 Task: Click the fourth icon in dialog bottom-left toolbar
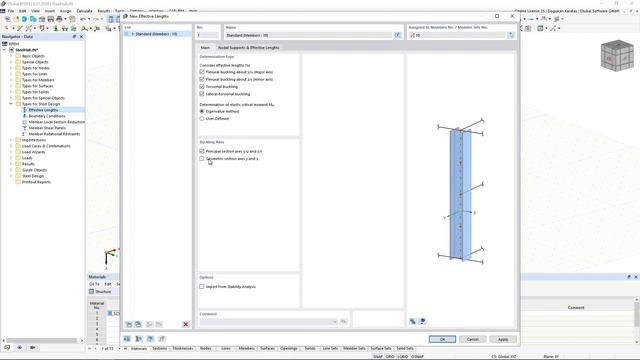point(162,339)
